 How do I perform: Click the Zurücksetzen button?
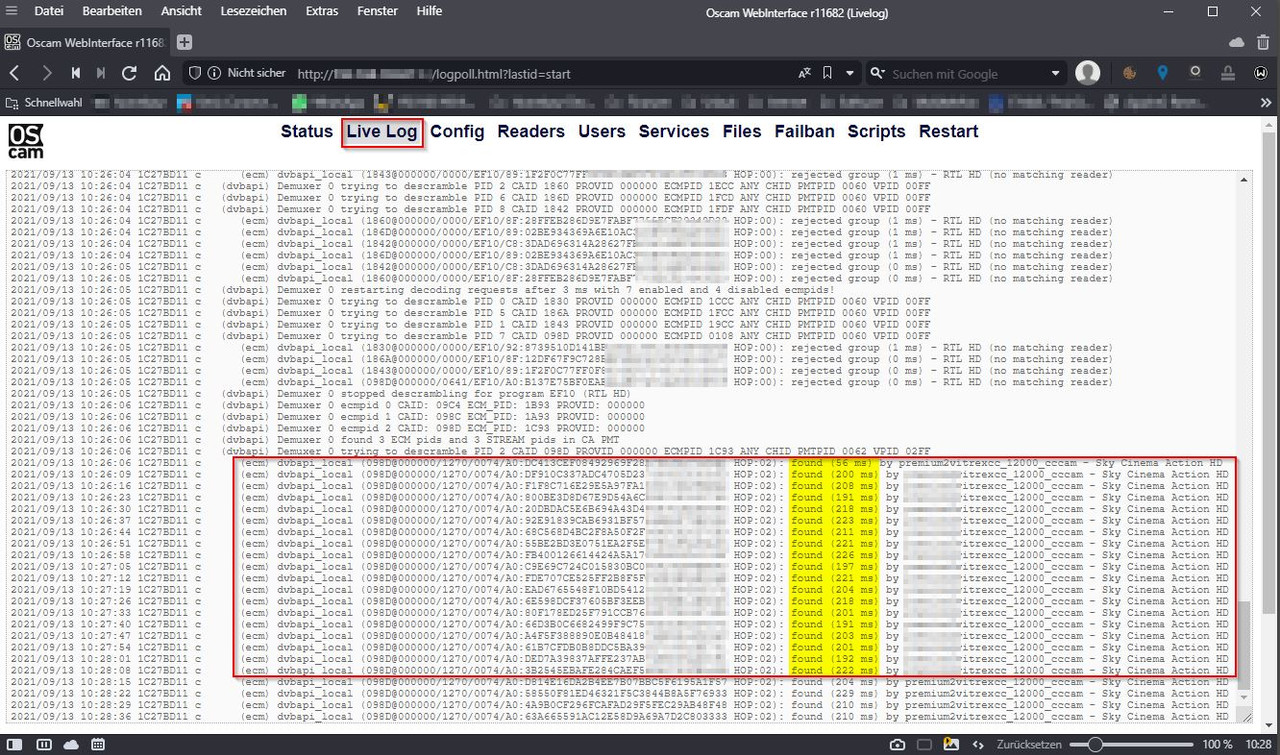(x=1028, y=744)
